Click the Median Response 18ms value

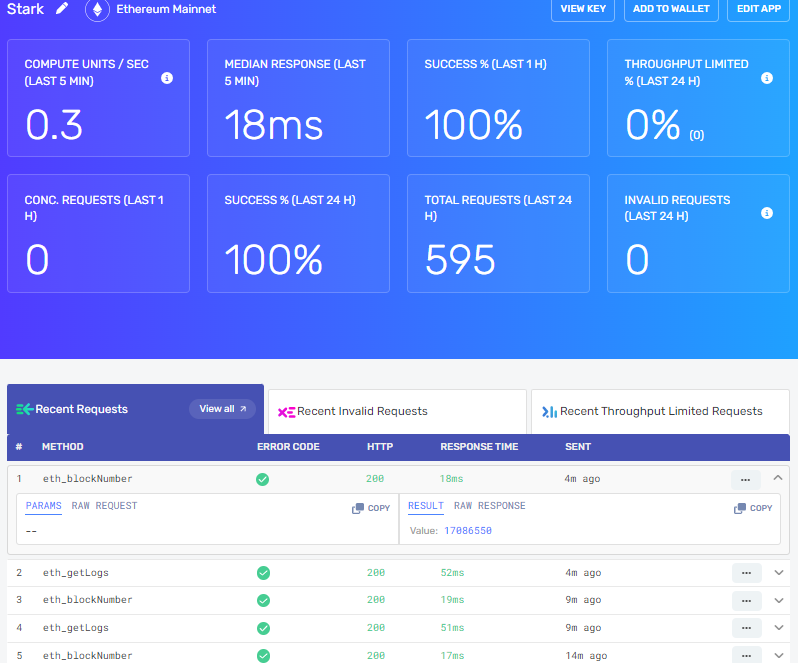click(x=274, y=125)
